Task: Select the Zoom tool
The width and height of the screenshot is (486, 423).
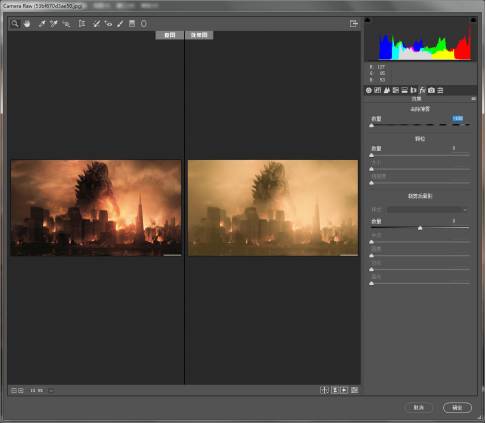Action: 15,24
